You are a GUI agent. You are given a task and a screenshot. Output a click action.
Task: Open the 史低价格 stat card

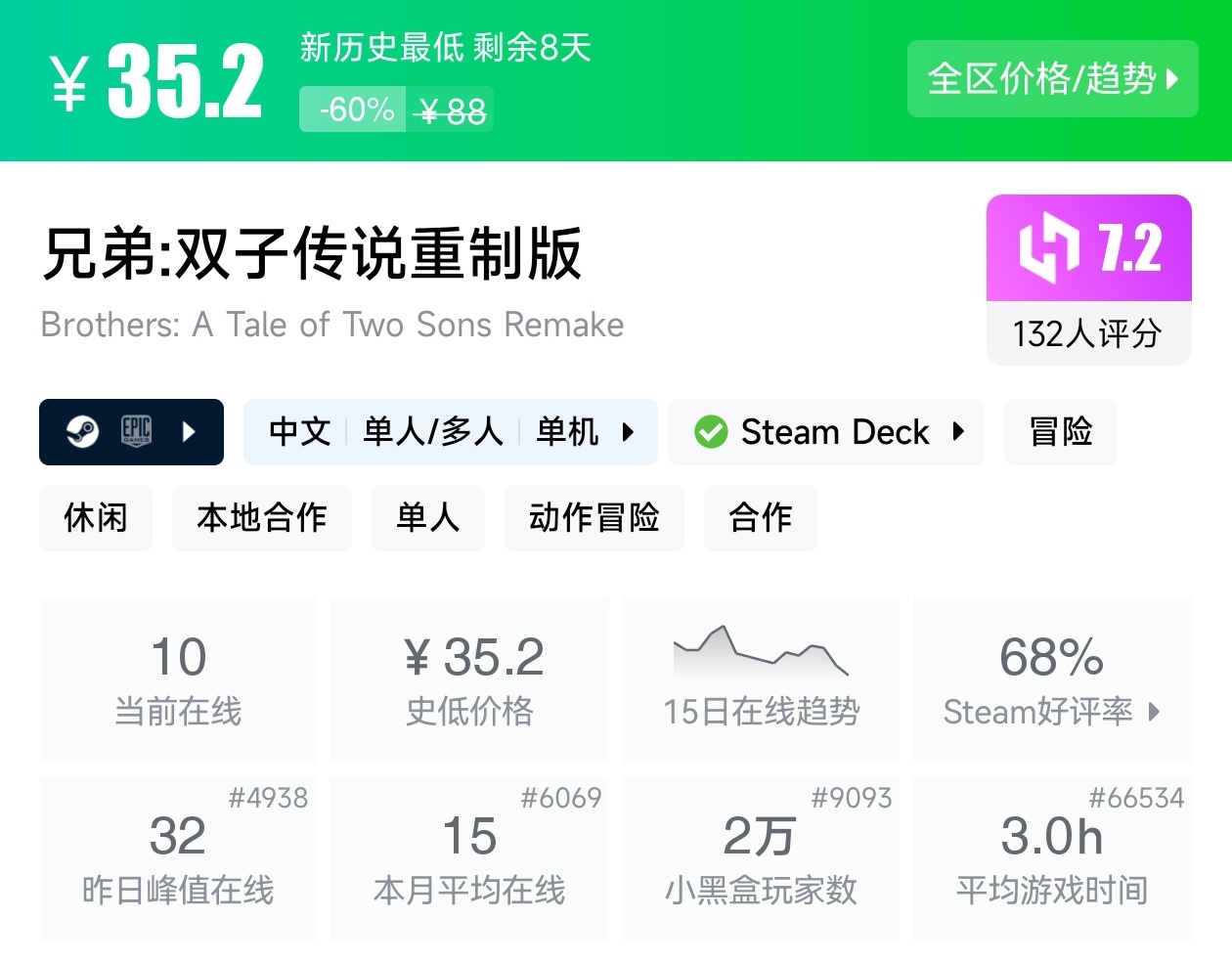(x=469, y=678)
